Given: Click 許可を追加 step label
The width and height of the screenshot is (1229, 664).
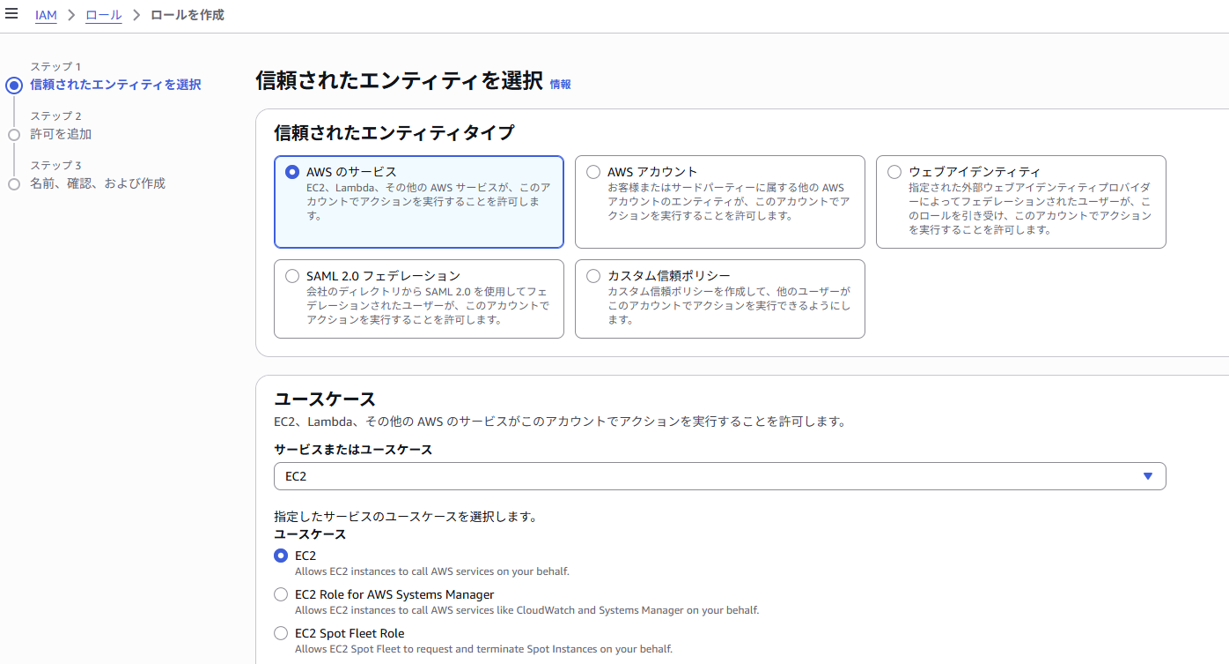Looking at the screenshot, I should point(61,134).
